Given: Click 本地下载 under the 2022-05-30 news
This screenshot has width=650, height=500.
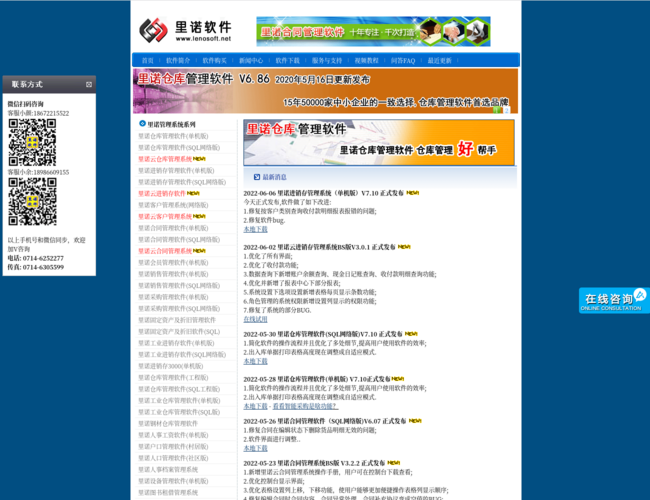Looking at the screenshot, I should [x=255, y=361].
